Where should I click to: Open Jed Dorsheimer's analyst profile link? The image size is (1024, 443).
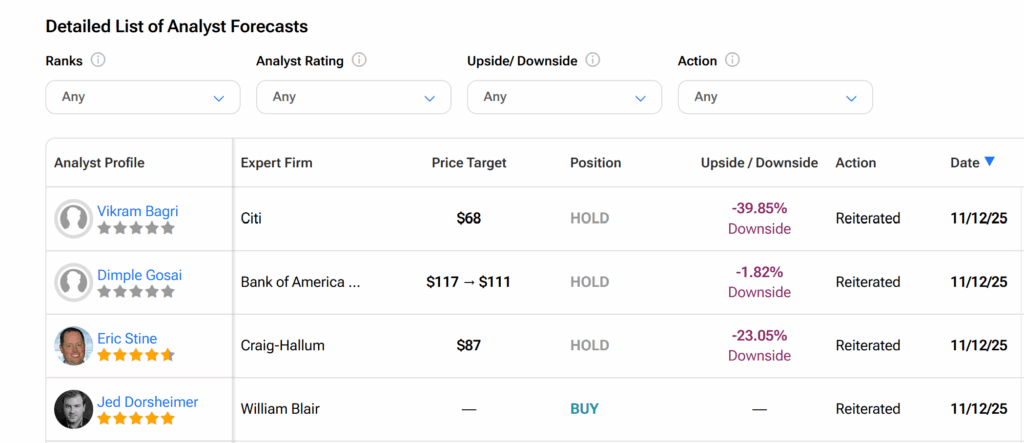coord(148,402)
